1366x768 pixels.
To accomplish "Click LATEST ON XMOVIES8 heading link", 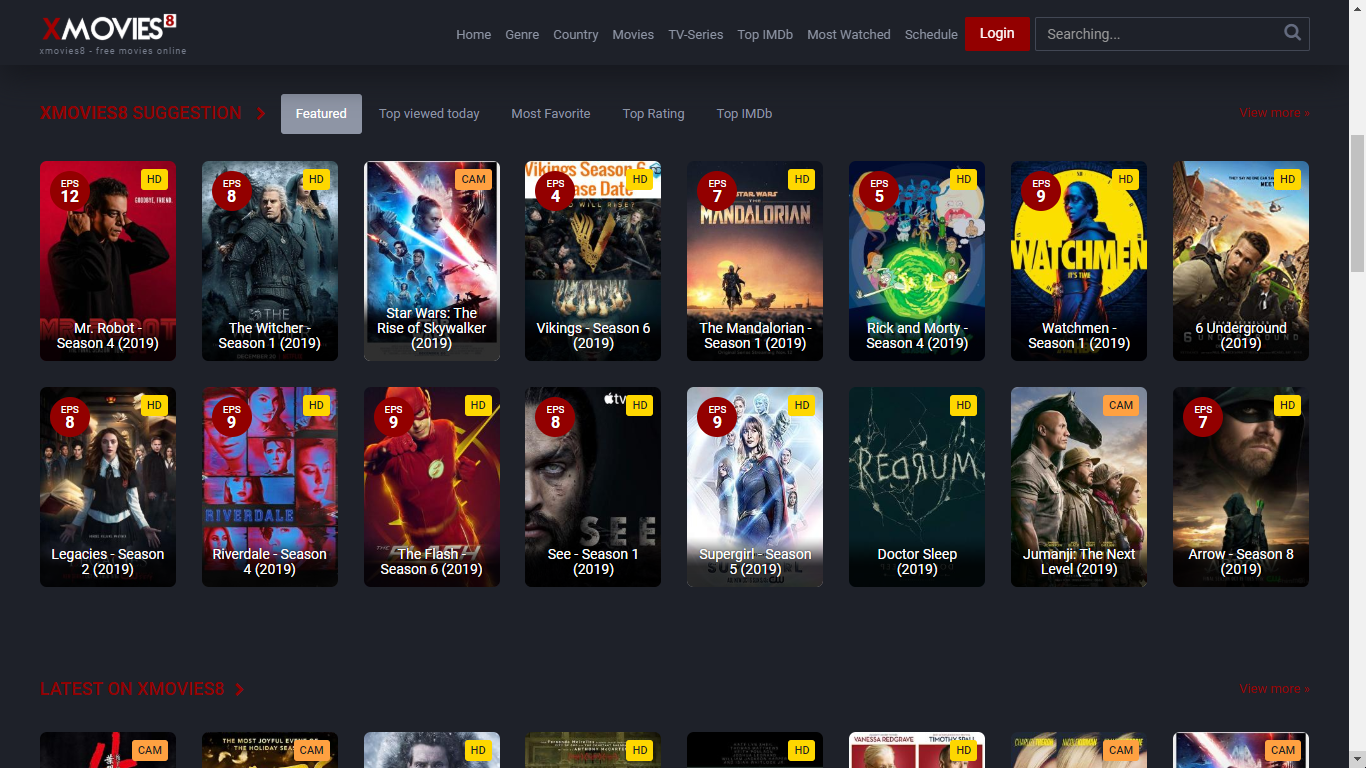I will [x=132, y=689].
